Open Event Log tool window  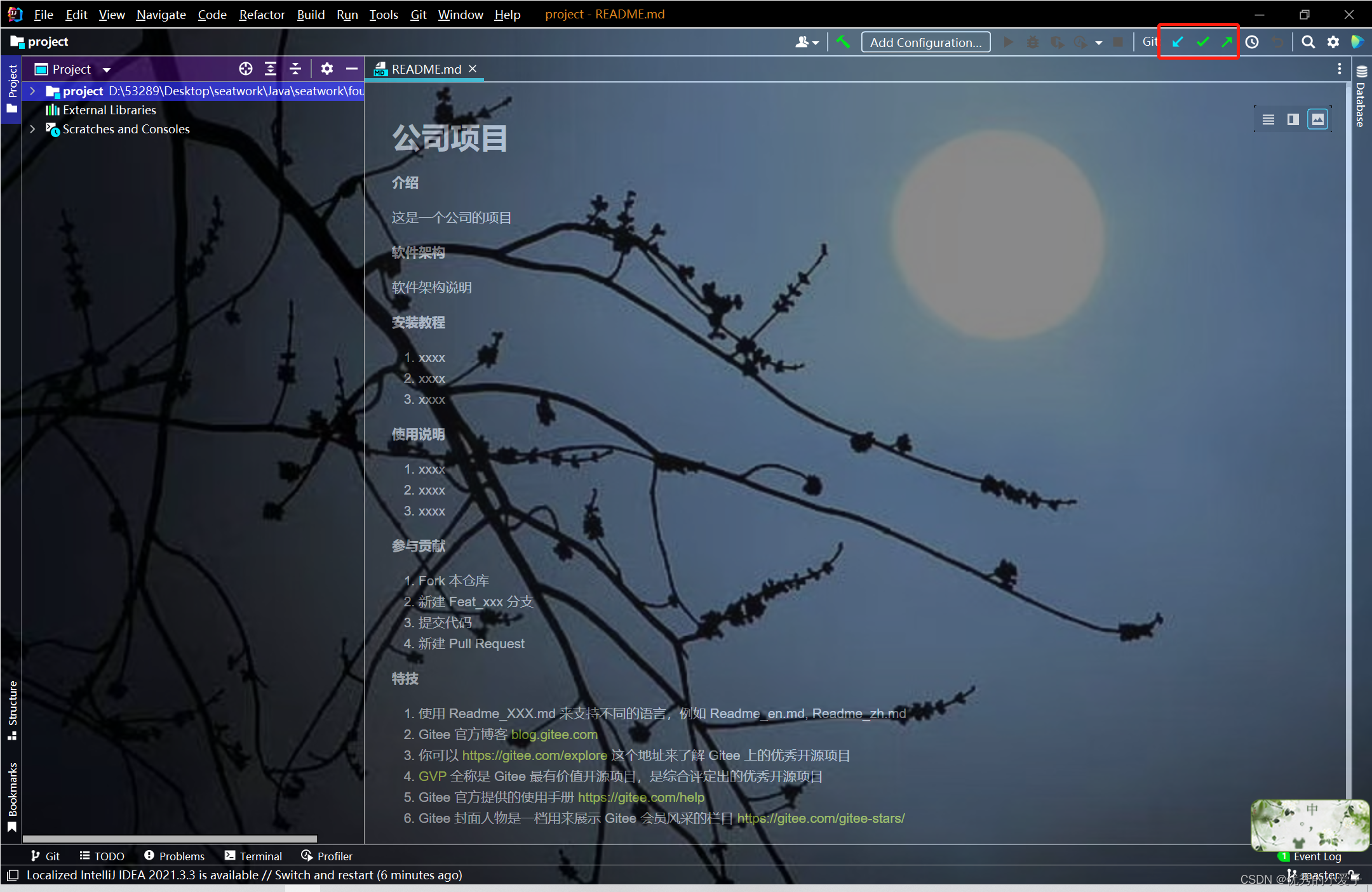coord(1310,856)
